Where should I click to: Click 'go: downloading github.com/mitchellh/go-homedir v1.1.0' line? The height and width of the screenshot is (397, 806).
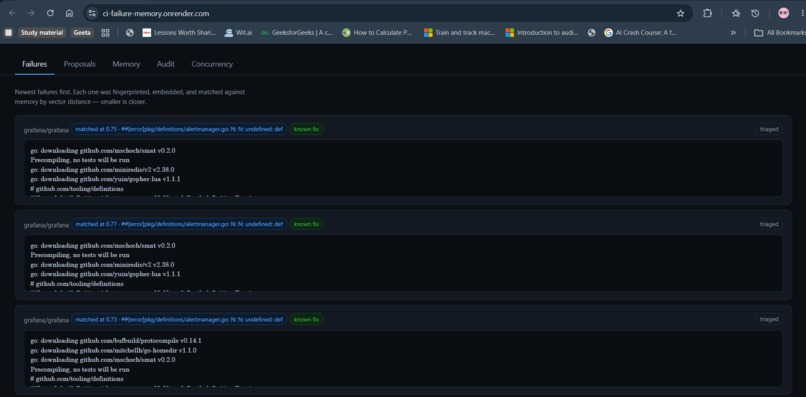113,350
